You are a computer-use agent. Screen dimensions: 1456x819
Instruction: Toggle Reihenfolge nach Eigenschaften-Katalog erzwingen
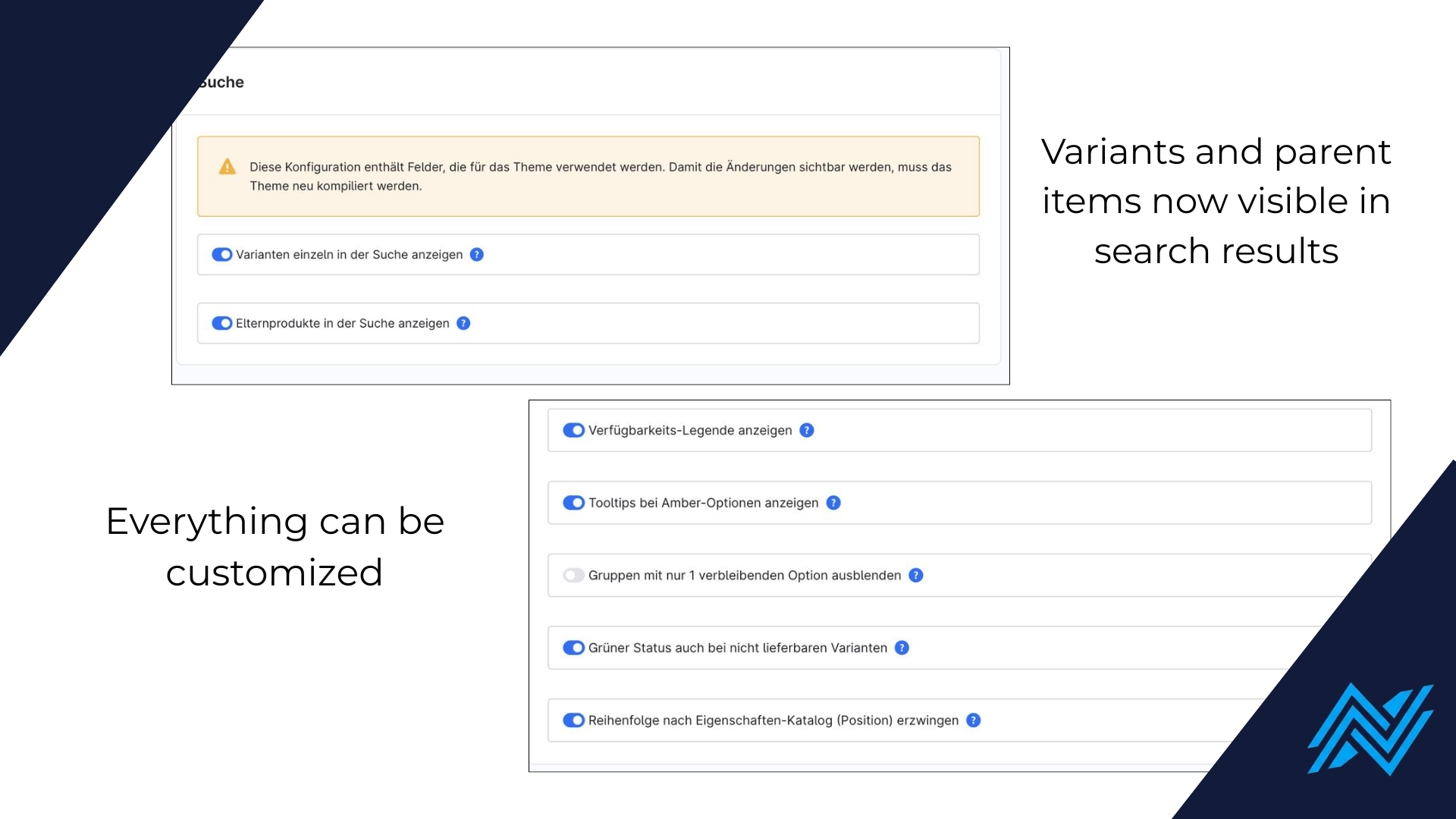(573, 720)
